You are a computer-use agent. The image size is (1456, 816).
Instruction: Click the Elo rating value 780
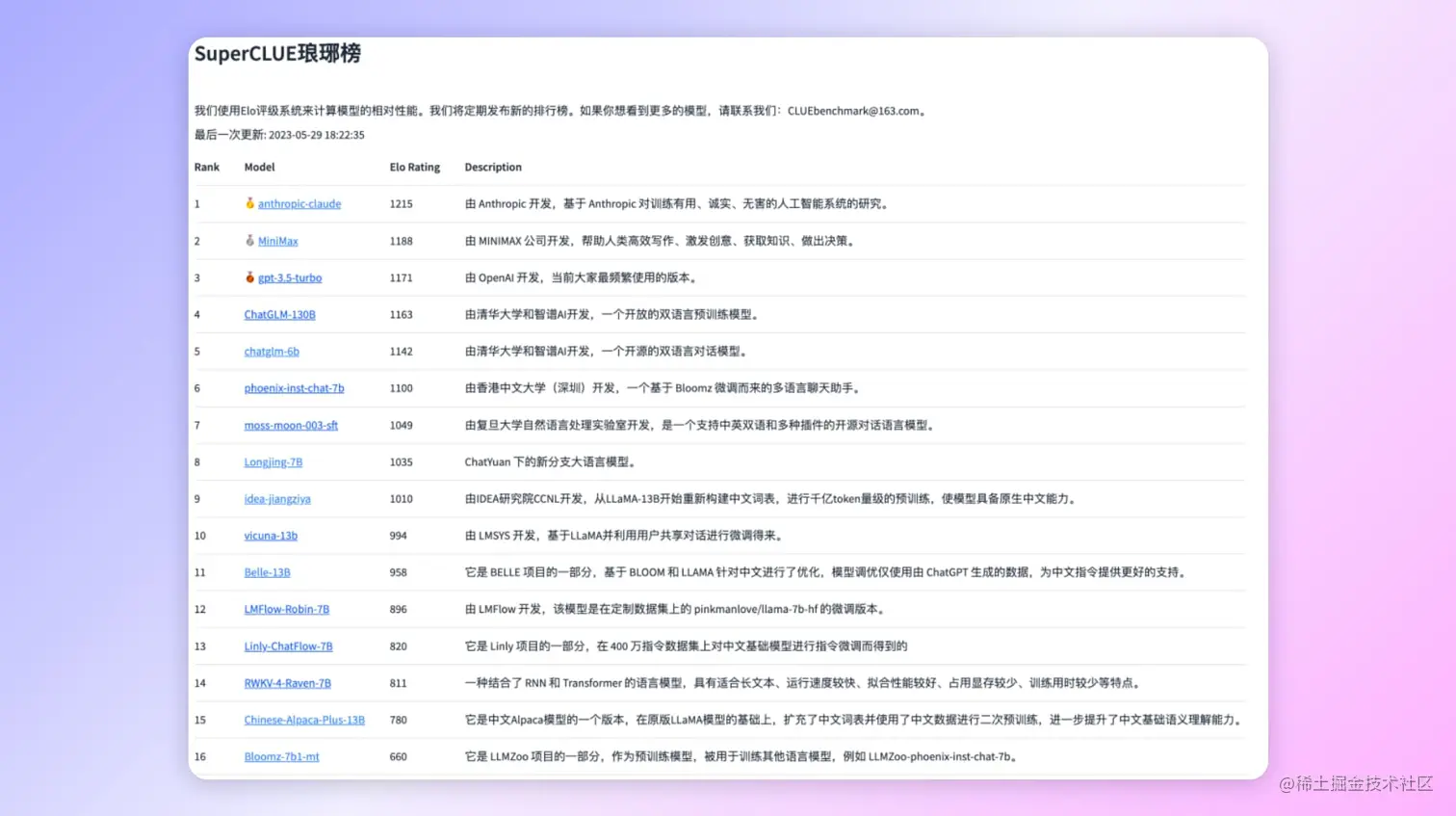(x=399, y=720)
